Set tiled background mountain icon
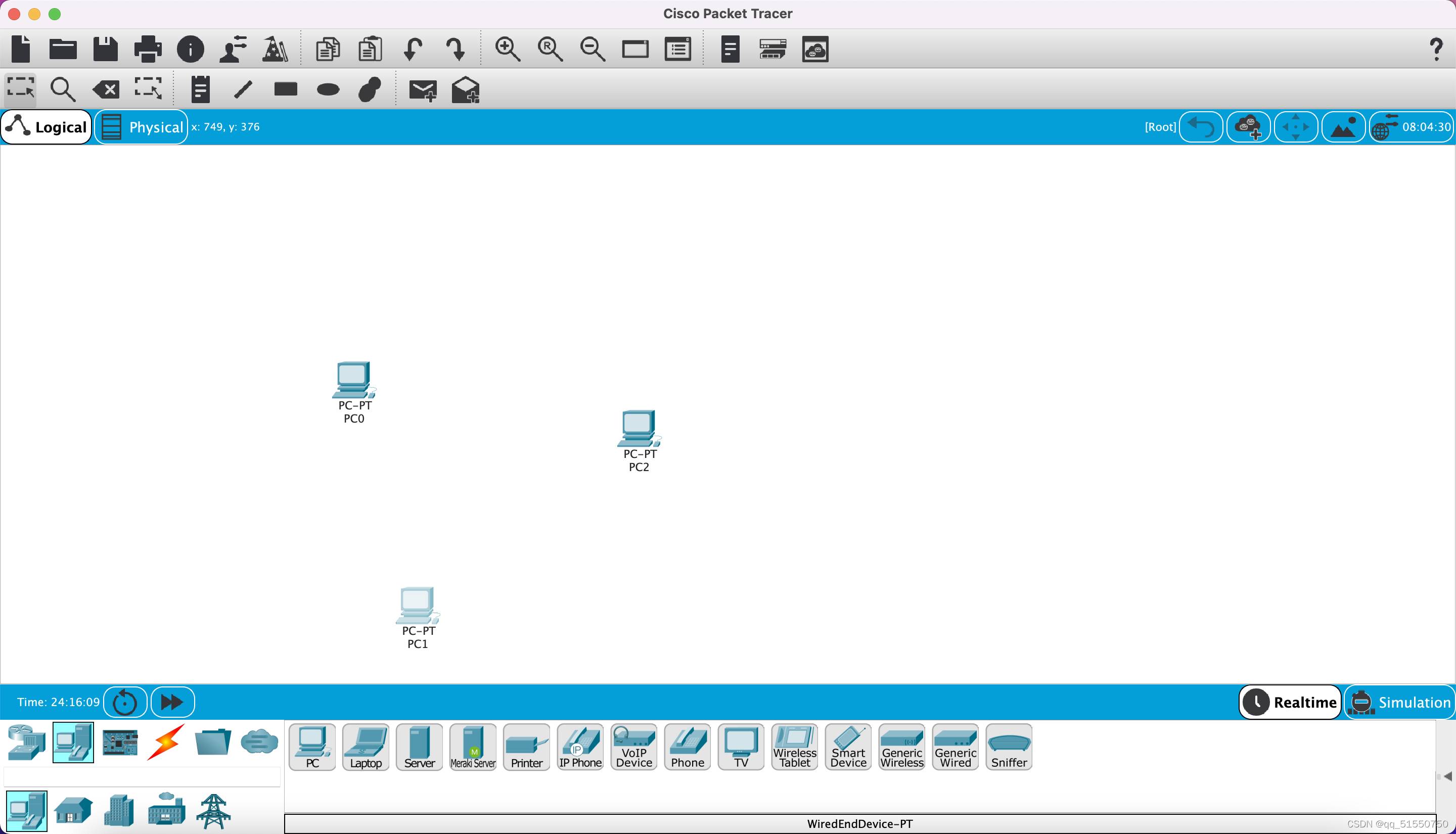Viewport: 1456px width, 834px height. [x=1344, y=126]
